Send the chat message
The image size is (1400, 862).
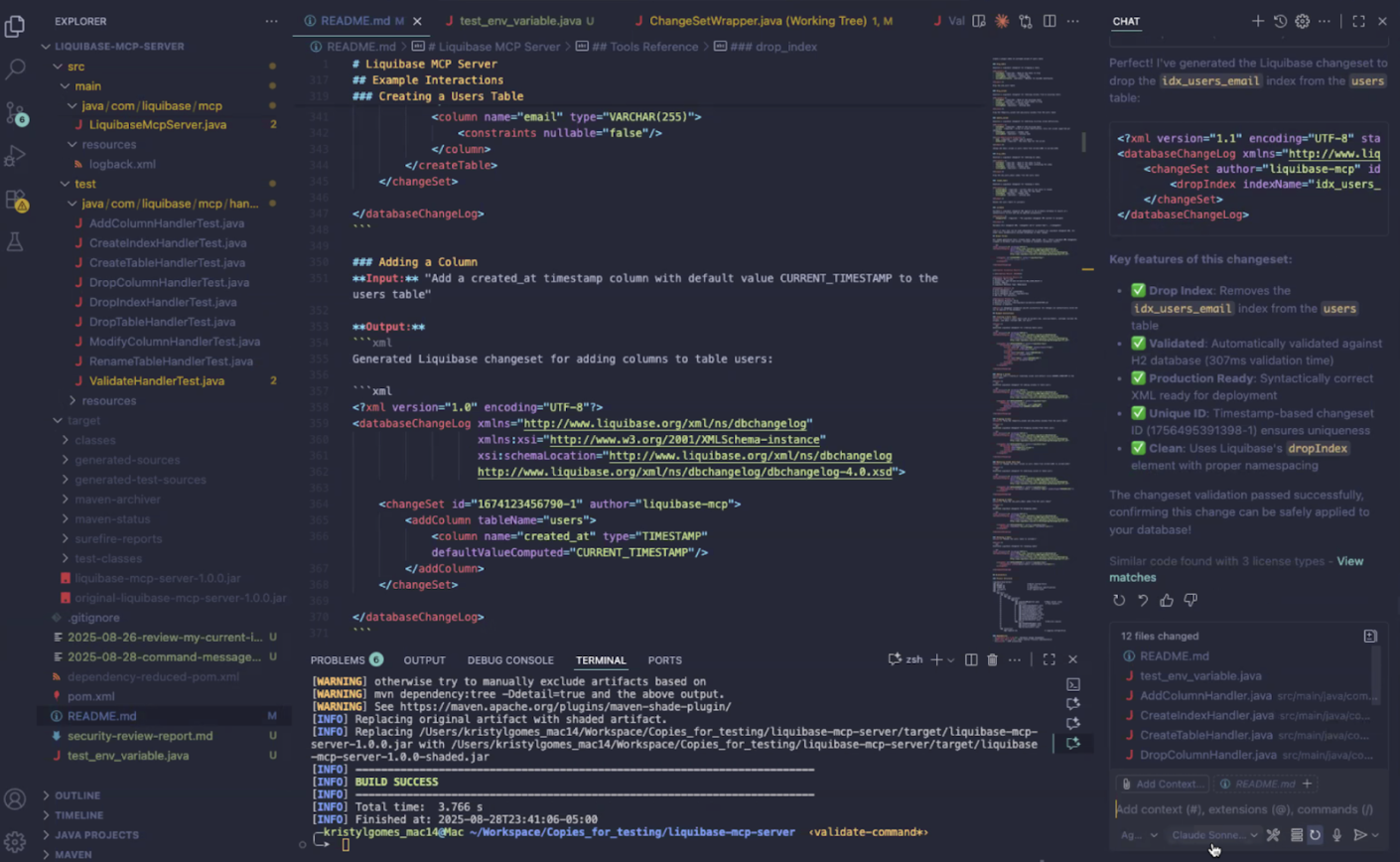pos(1360,835)
